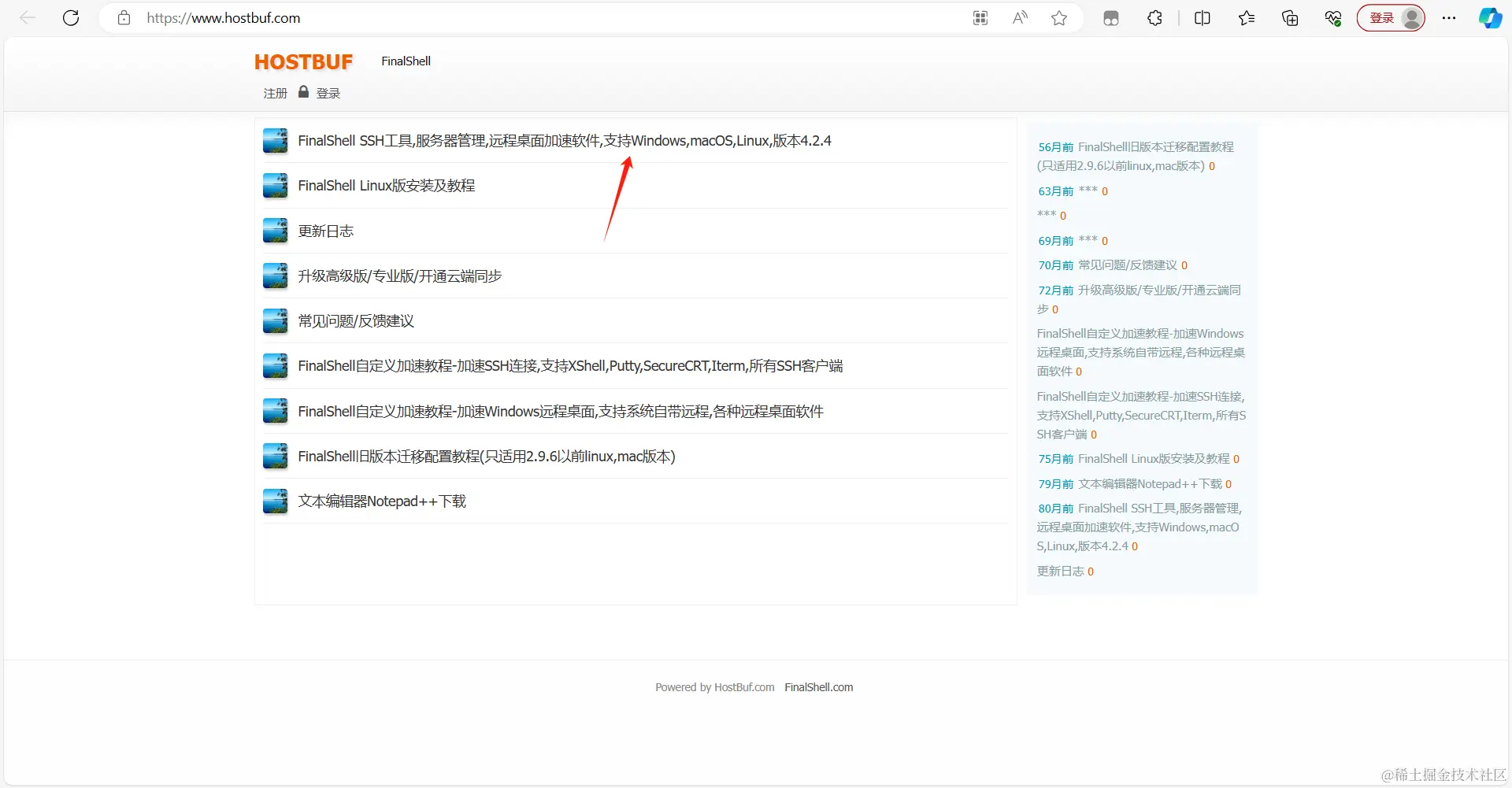Open the Collections icon
The image size is (1512, 788).
click(x=1290, y=18)
